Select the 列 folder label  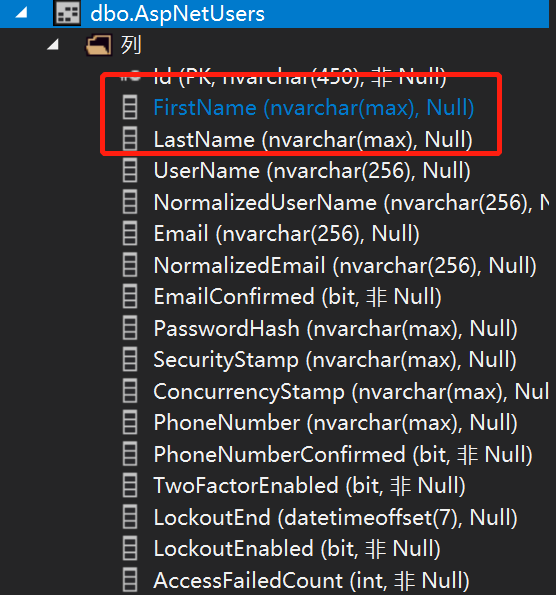click(x=131, y=45)
